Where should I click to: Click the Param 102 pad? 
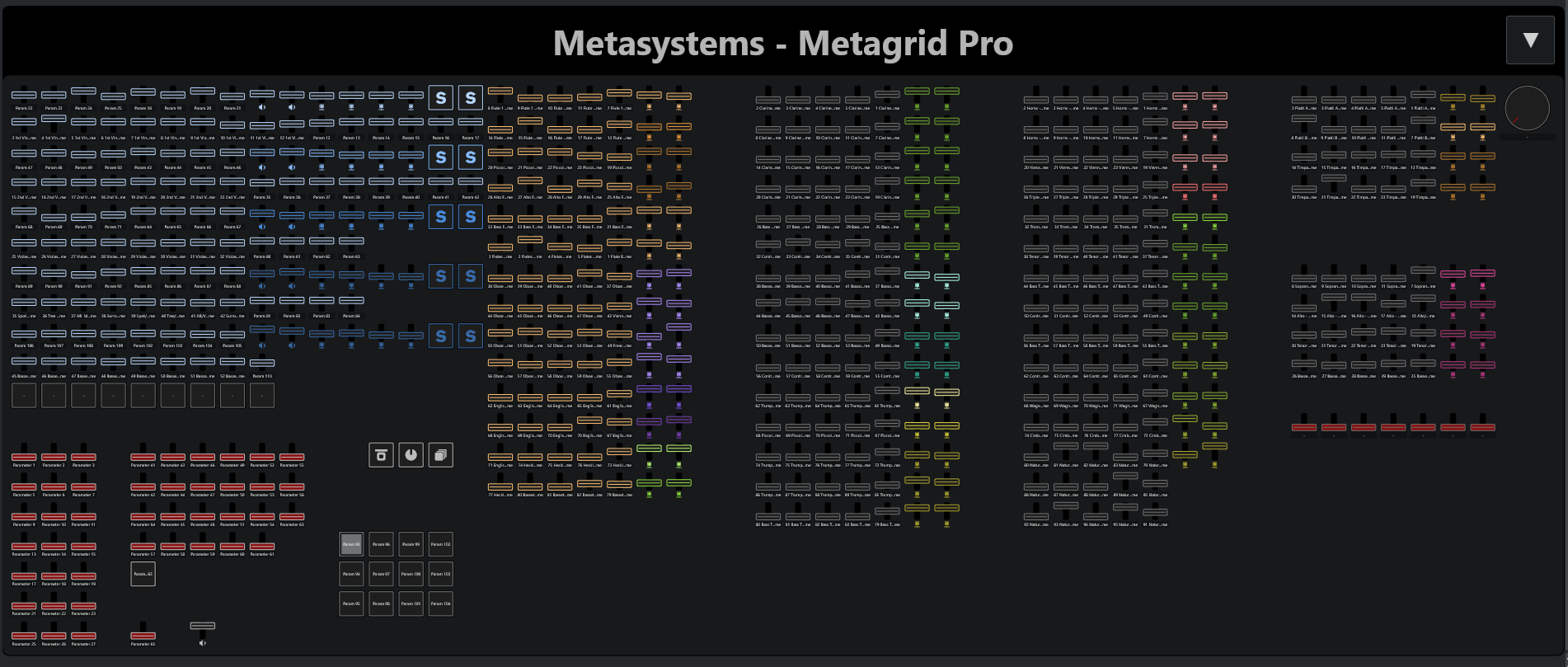pyautogui.click(x=441, y=544)
